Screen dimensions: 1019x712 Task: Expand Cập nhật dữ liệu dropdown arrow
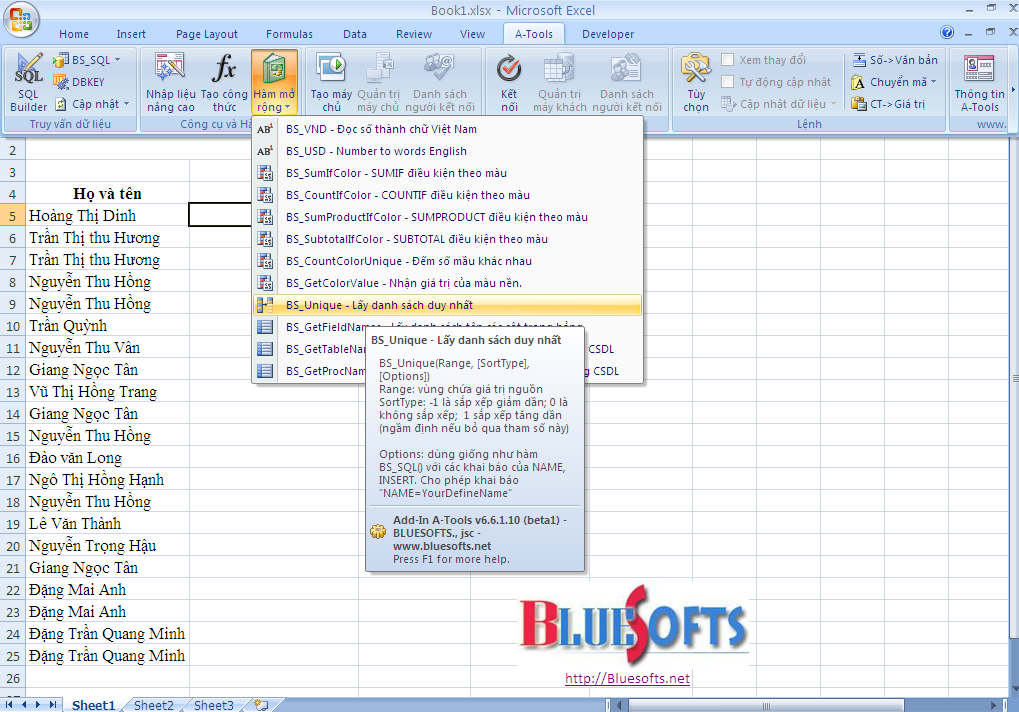pos(833,104)
